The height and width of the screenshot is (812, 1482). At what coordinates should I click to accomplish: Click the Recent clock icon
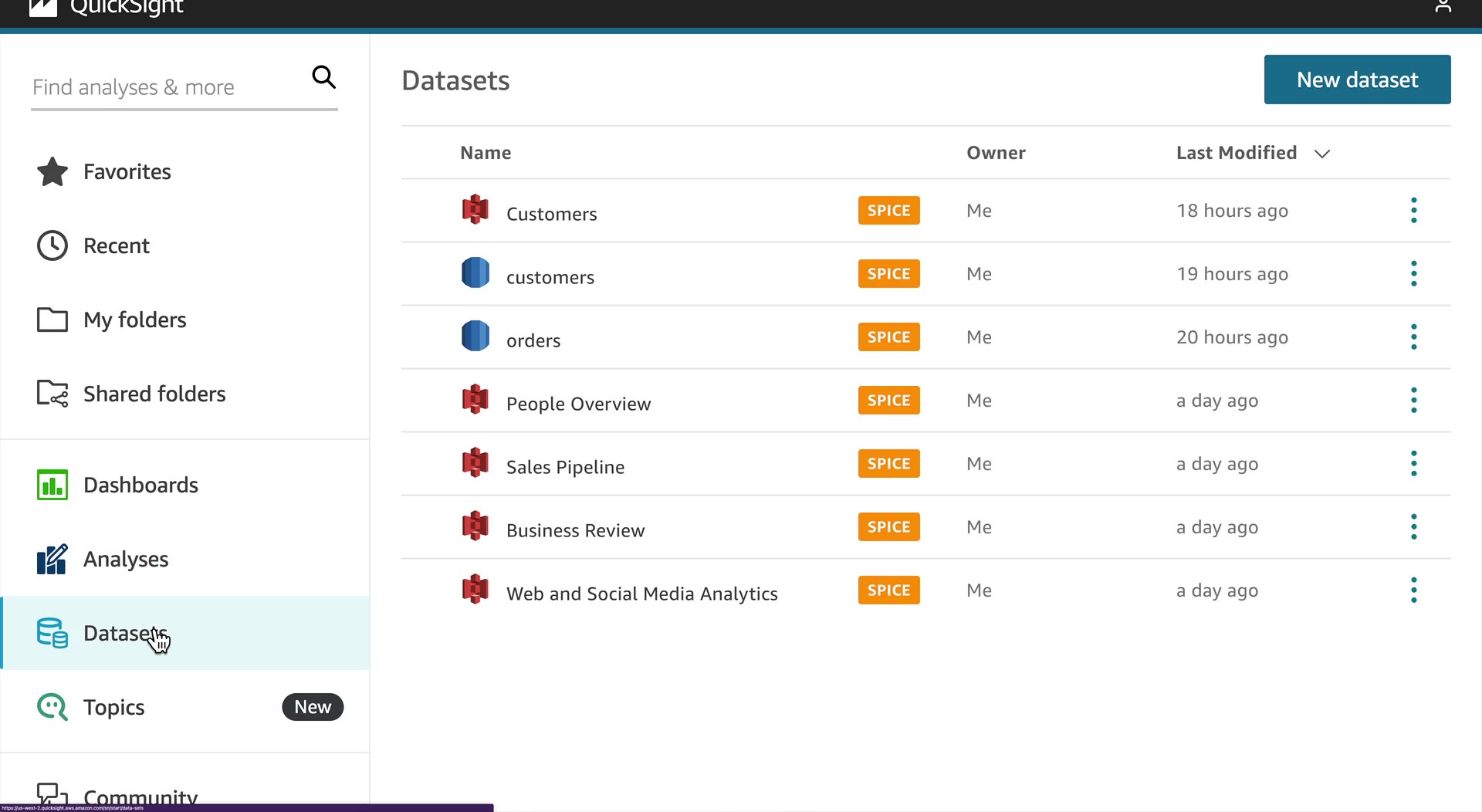[52, 245]
